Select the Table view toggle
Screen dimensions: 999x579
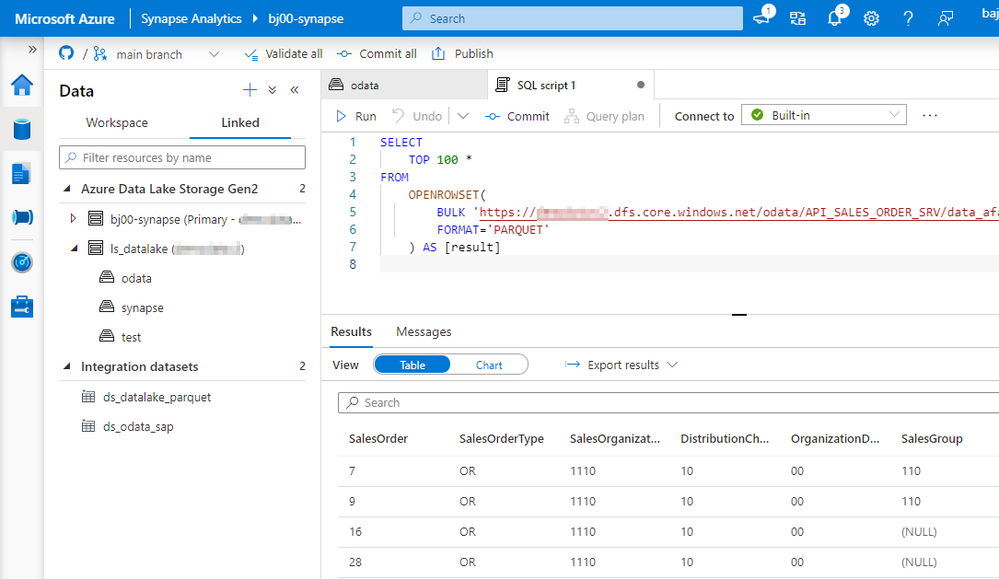click(412, 365)
